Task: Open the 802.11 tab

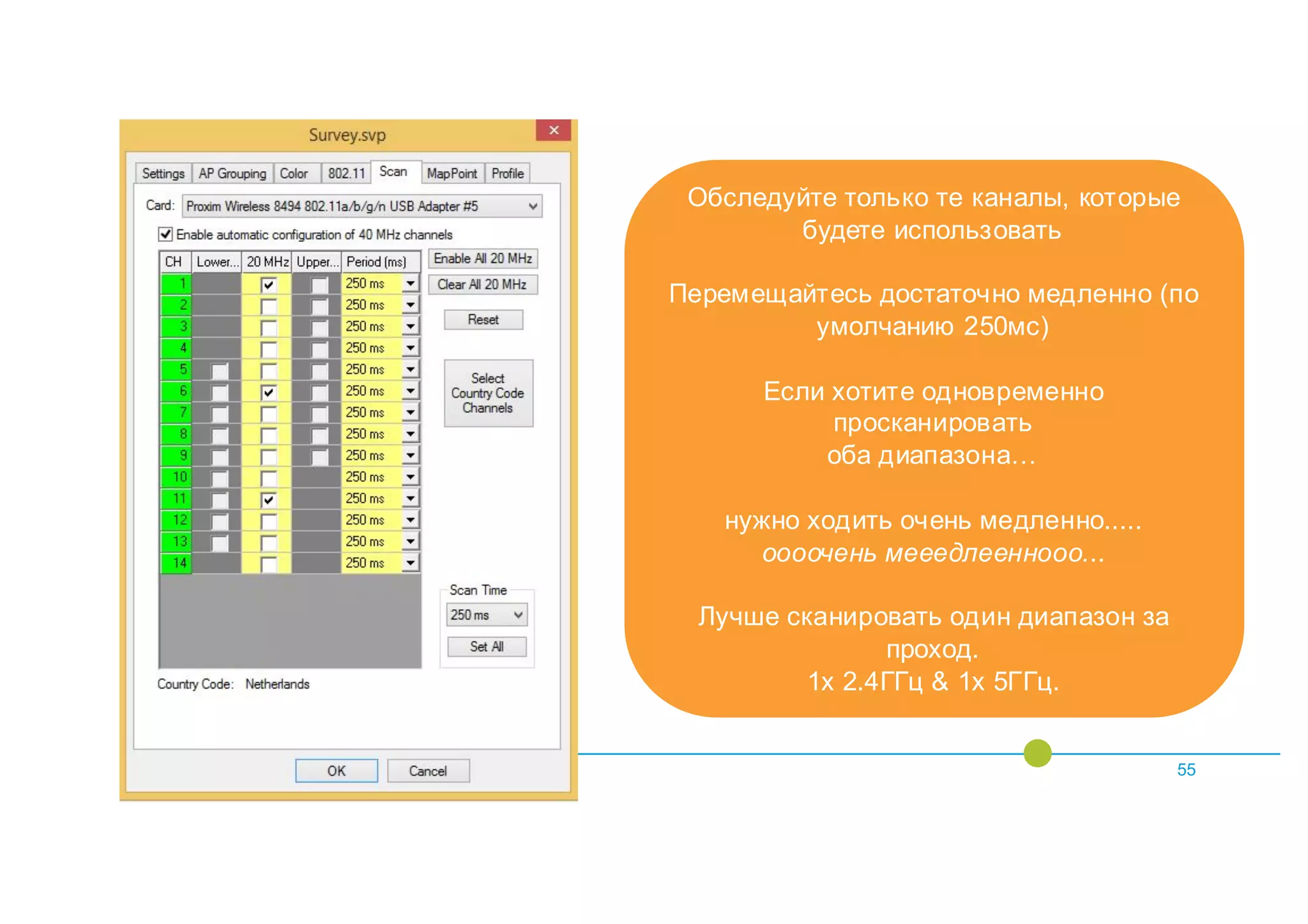Action: coord(346,174)
